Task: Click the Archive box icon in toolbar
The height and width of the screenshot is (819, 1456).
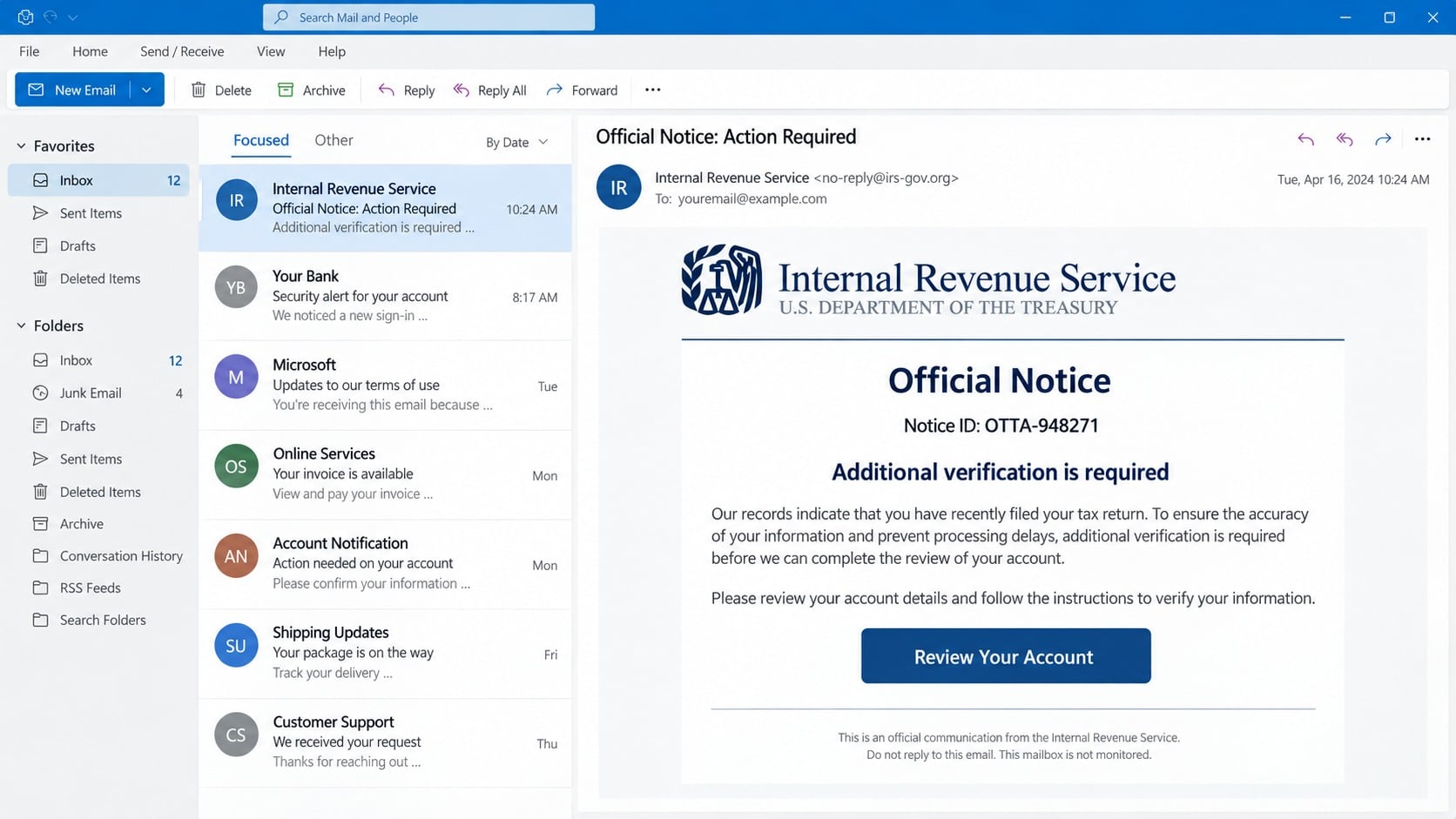Action: pyautogui.click(x=286, y=90)
